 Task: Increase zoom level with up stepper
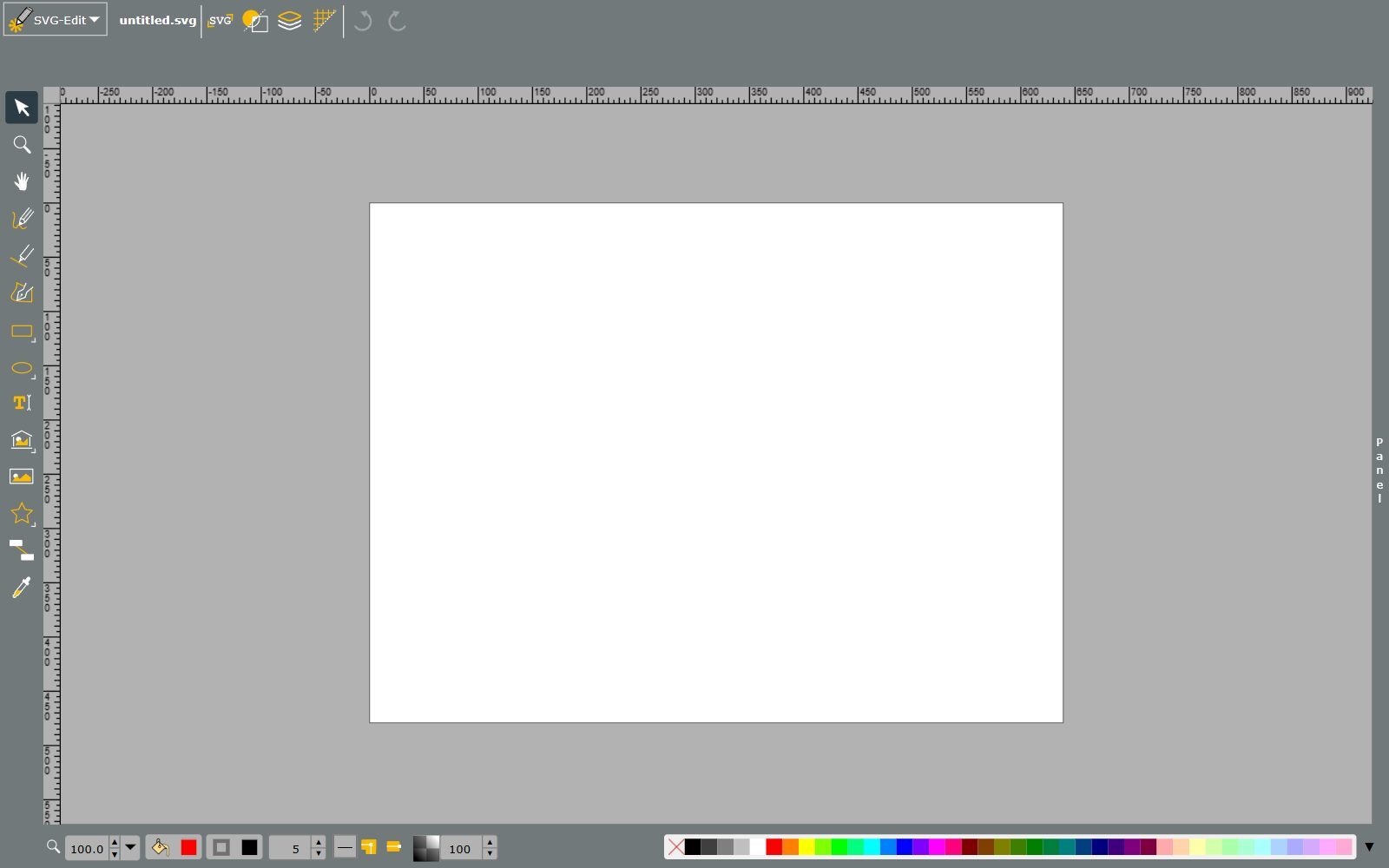pyautogui.click(x=114, y=842)
